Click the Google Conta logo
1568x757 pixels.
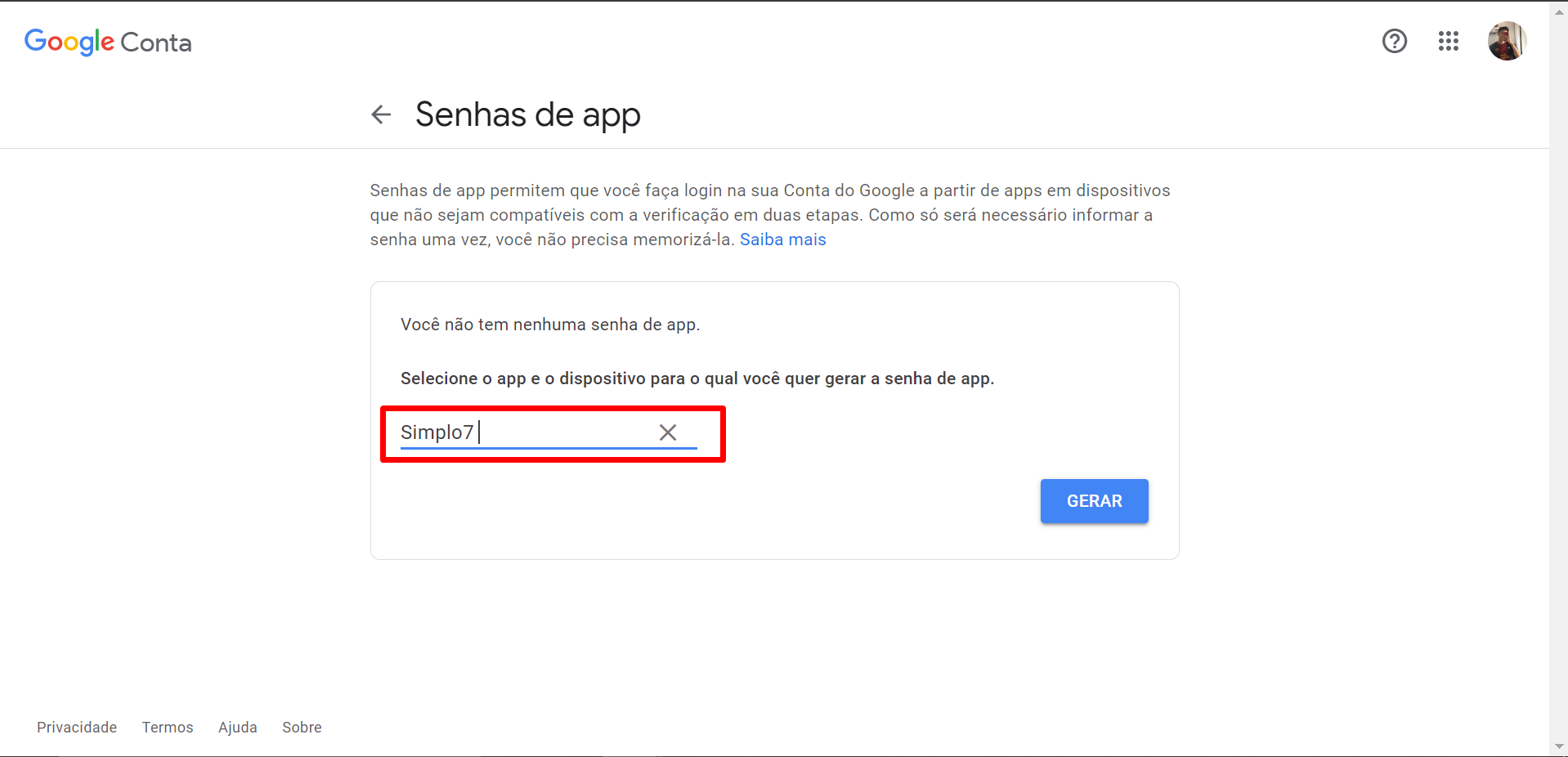(x=108, y=43)
